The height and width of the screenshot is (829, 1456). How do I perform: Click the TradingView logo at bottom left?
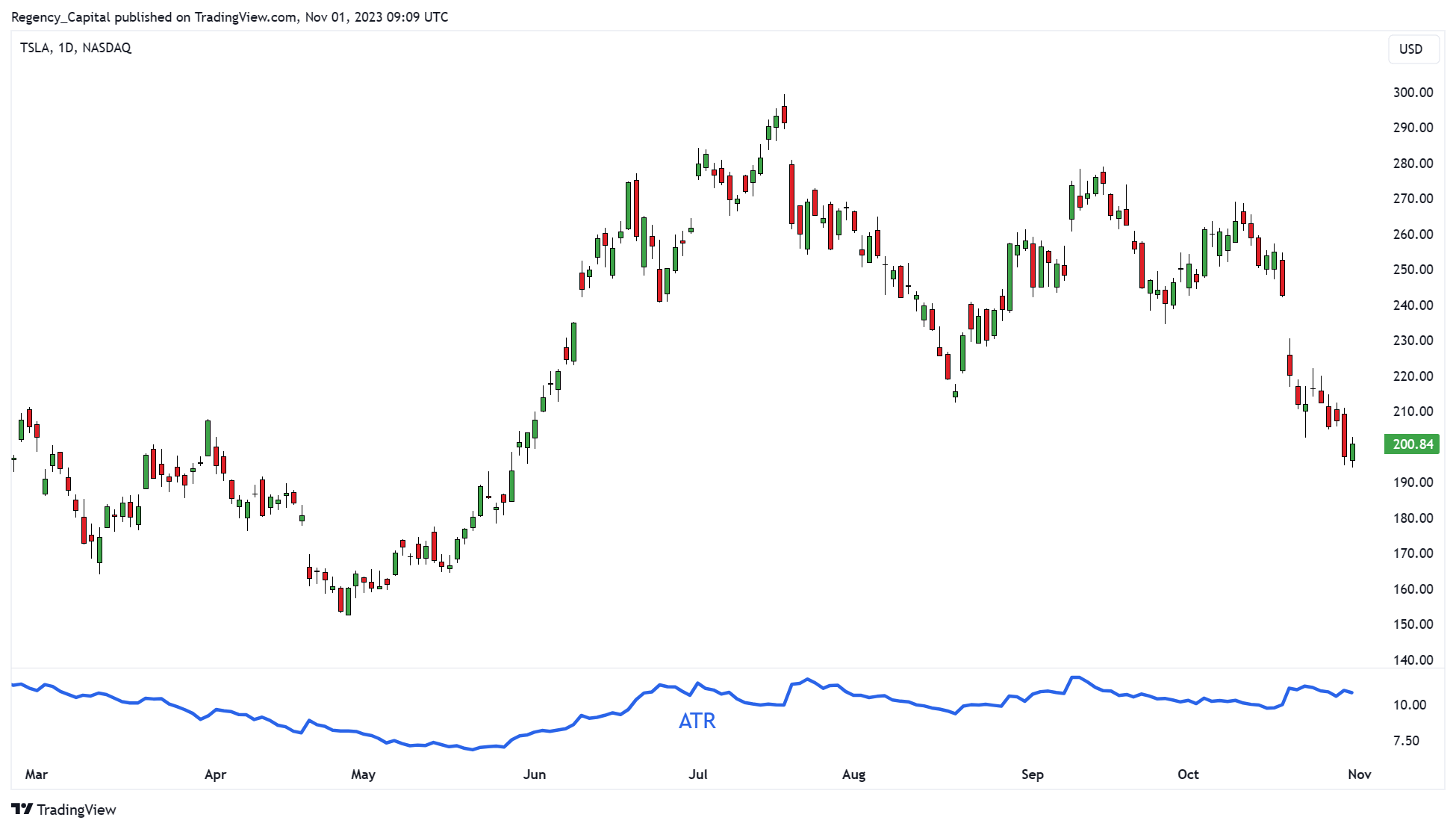tap(64, 810)
